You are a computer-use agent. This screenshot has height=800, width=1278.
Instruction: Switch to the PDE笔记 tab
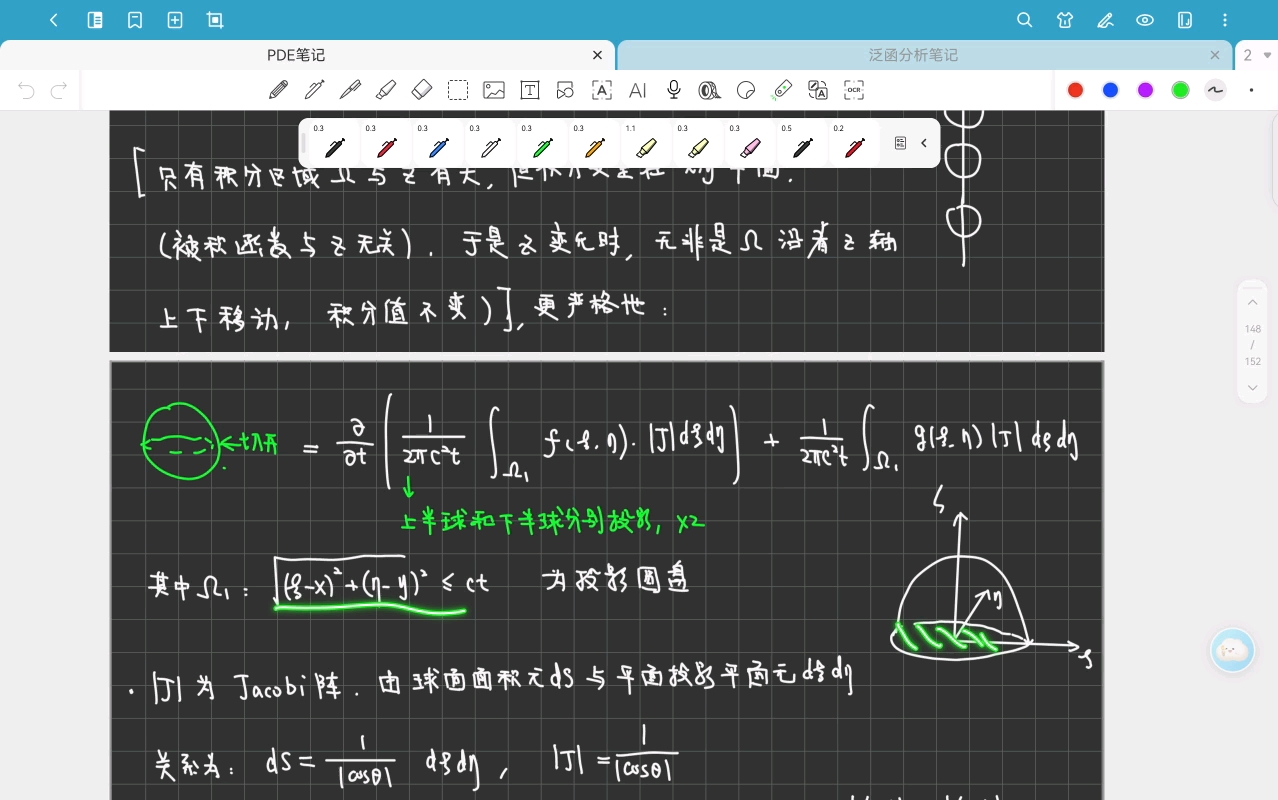[296, 55]
